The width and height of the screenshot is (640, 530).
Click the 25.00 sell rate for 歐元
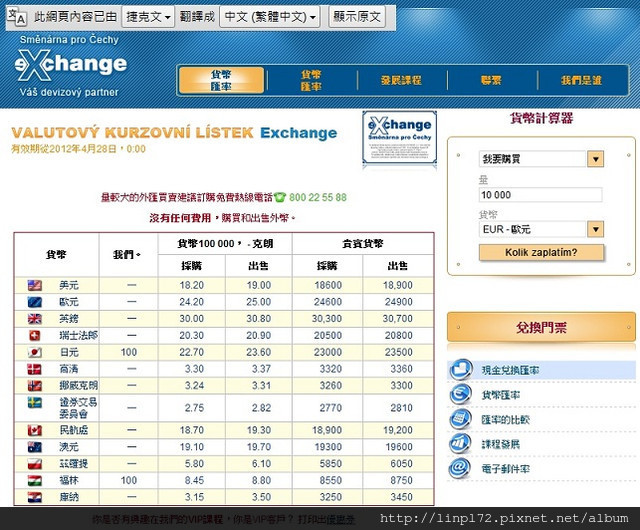point(259,302)
